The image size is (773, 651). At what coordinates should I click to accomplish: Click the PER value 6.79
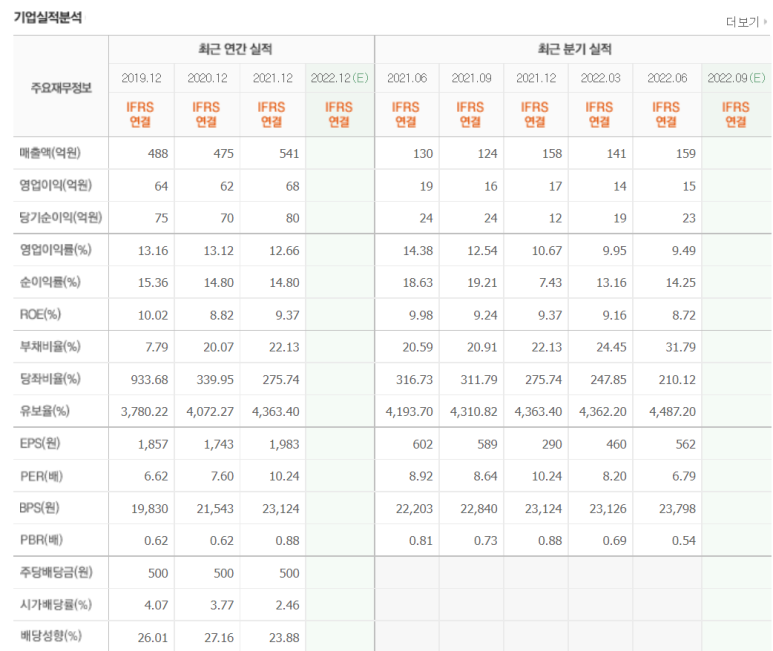[684, 477]
